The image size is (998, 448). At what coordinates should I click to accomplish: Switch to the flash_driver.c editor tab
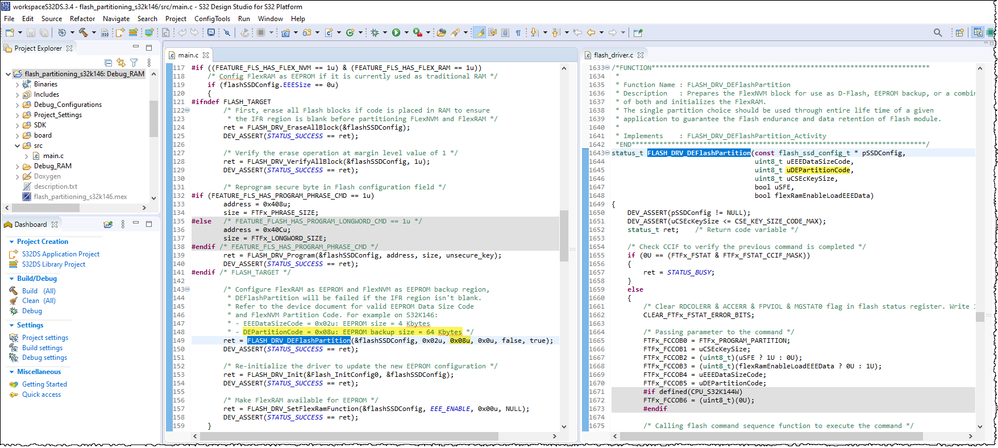click(615, 55)
